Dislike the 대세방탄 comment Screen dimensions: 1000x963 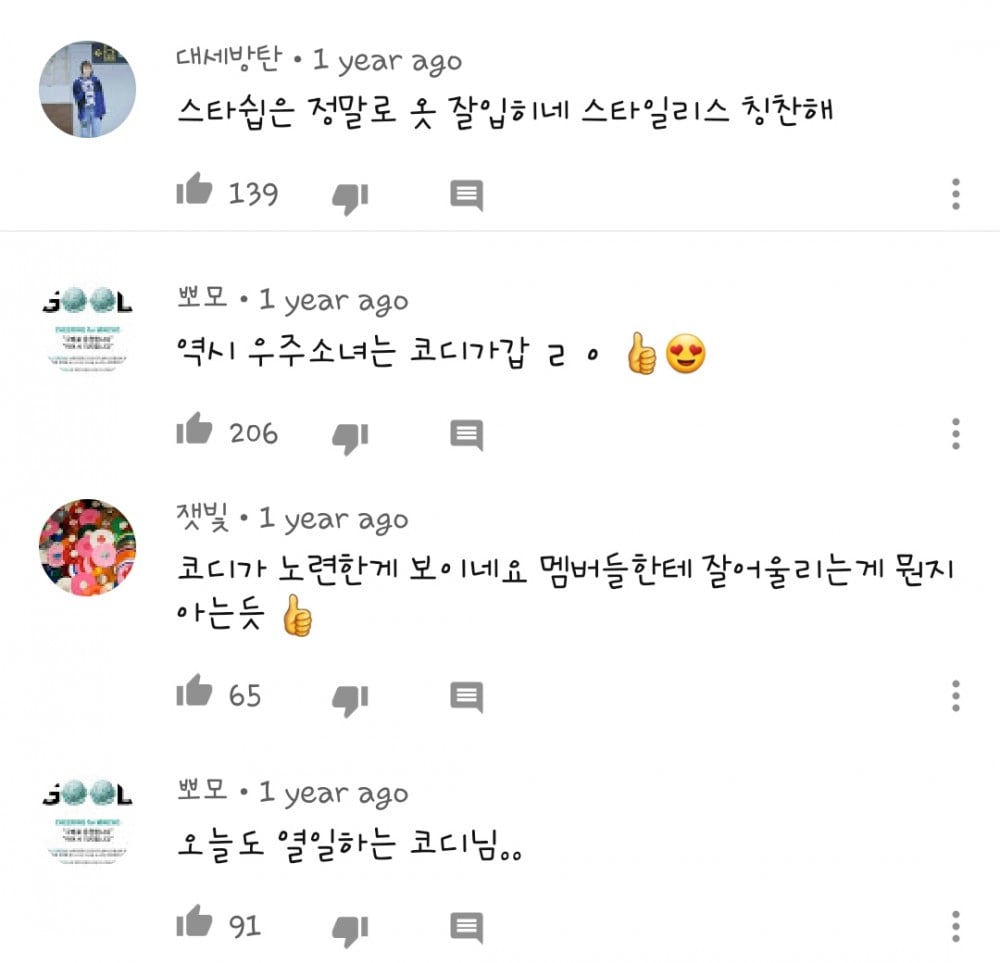click(350, 199)
